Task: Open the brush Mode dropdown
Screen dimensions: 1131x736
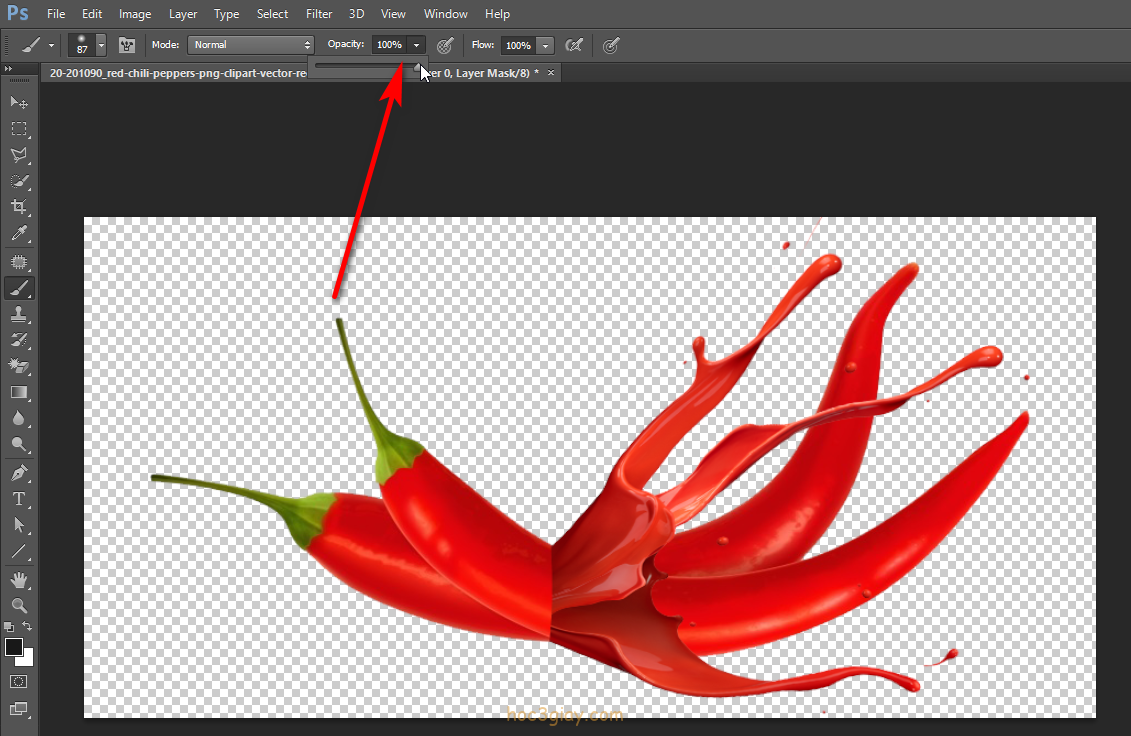Action: pos(251,45)
